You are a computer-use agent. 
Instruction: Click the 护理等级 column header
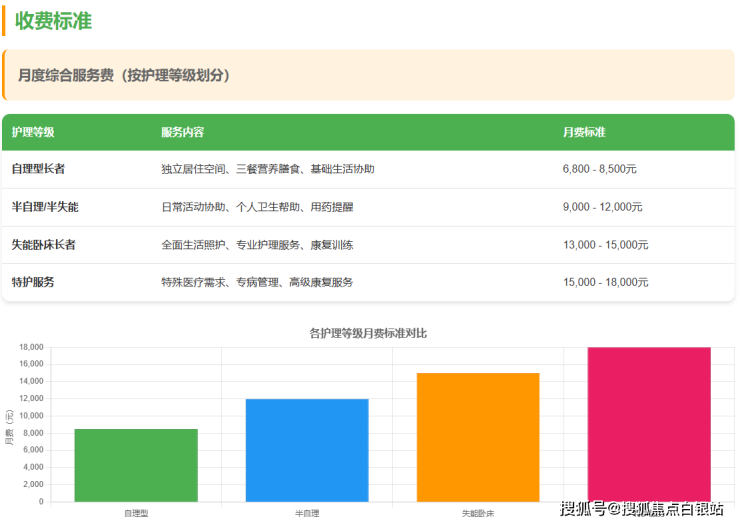[33, 132]
